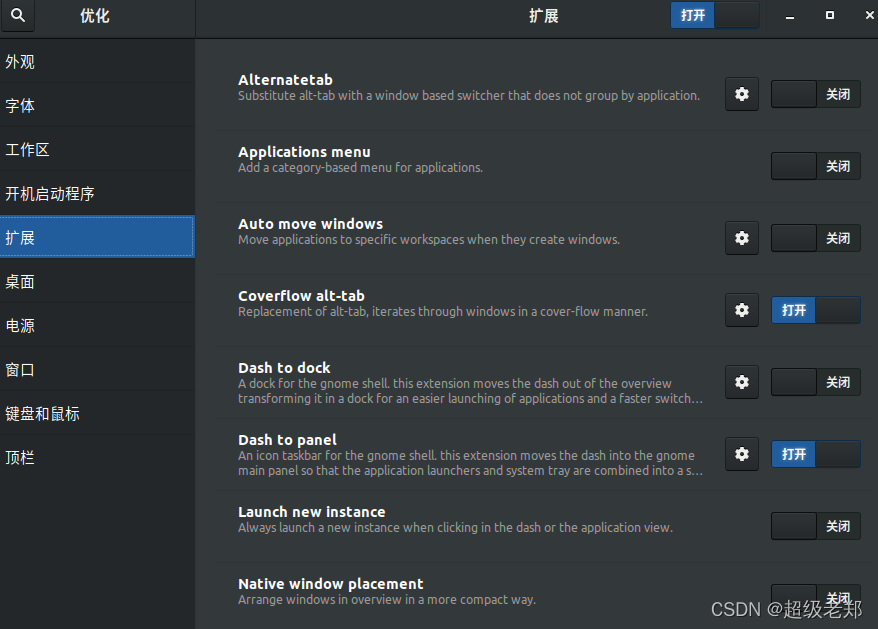This screenshot has width=878, height=629.
Task: Select 窗口 in the sidebar
Action: click(97, 370)
